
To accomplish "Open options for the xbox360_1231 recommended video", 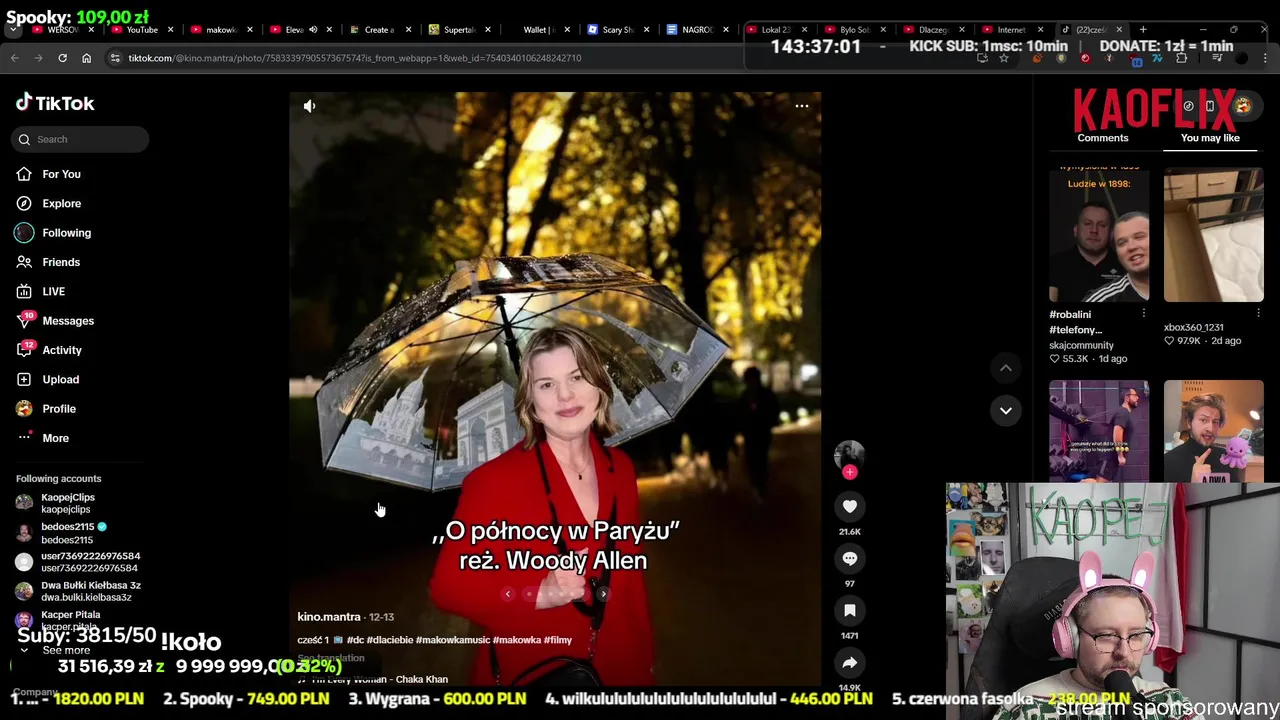I will click(x=1258, y=313).
